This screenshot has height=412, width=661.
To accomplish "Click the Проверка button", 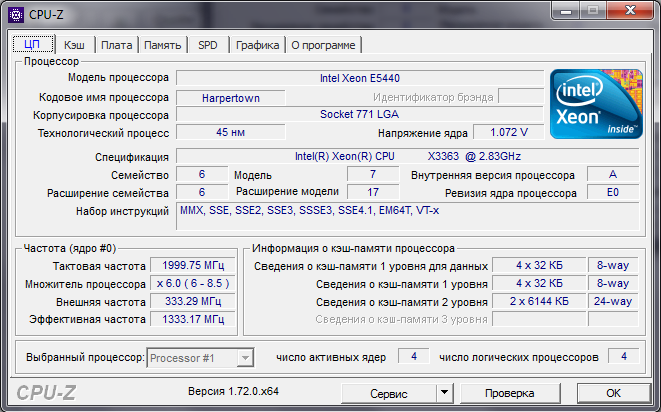I will click(x=510, y=393).
